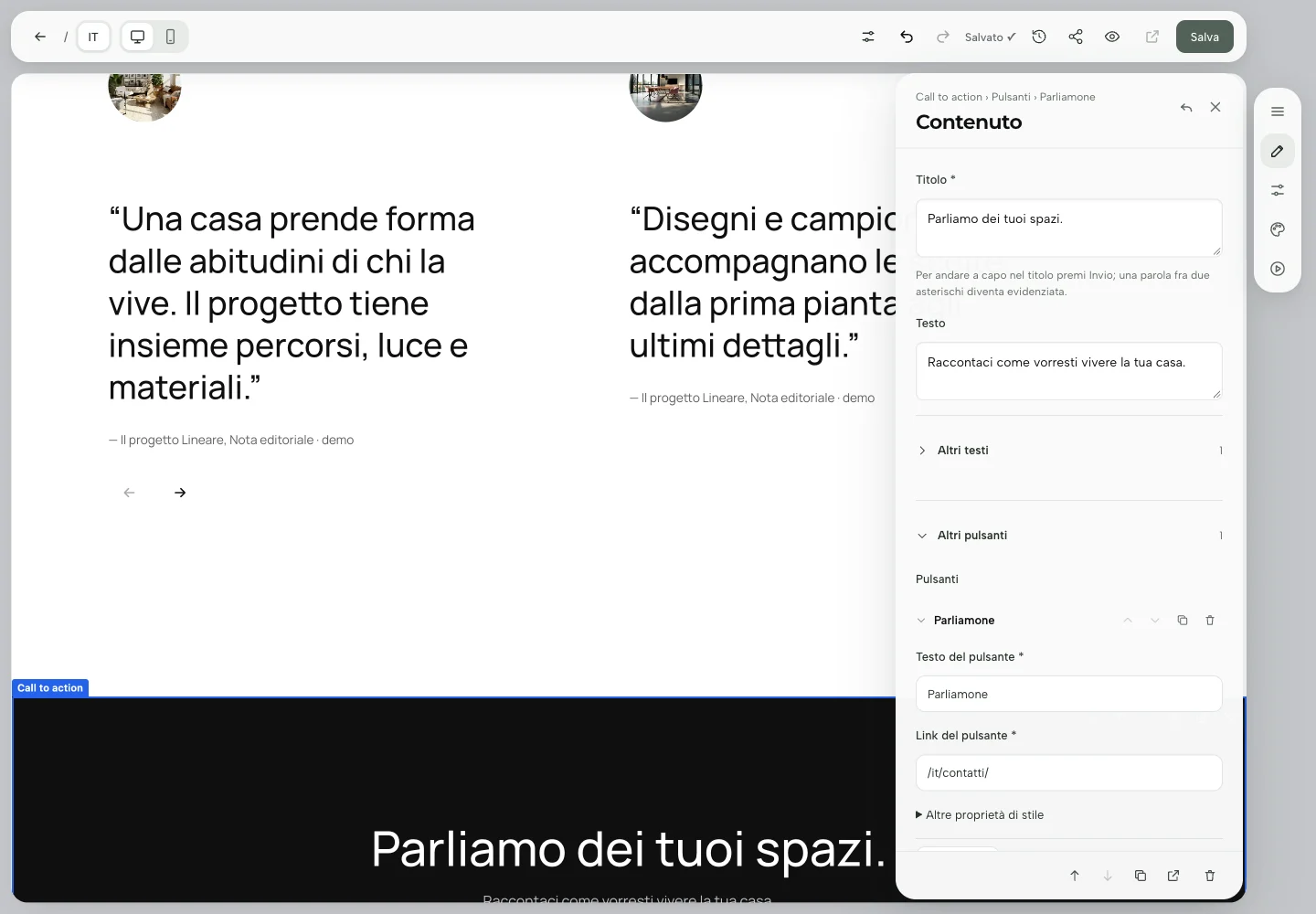Expand the Altri testi section
1316x914 pixels.
pyautogui.click(x=1069, y=451)
